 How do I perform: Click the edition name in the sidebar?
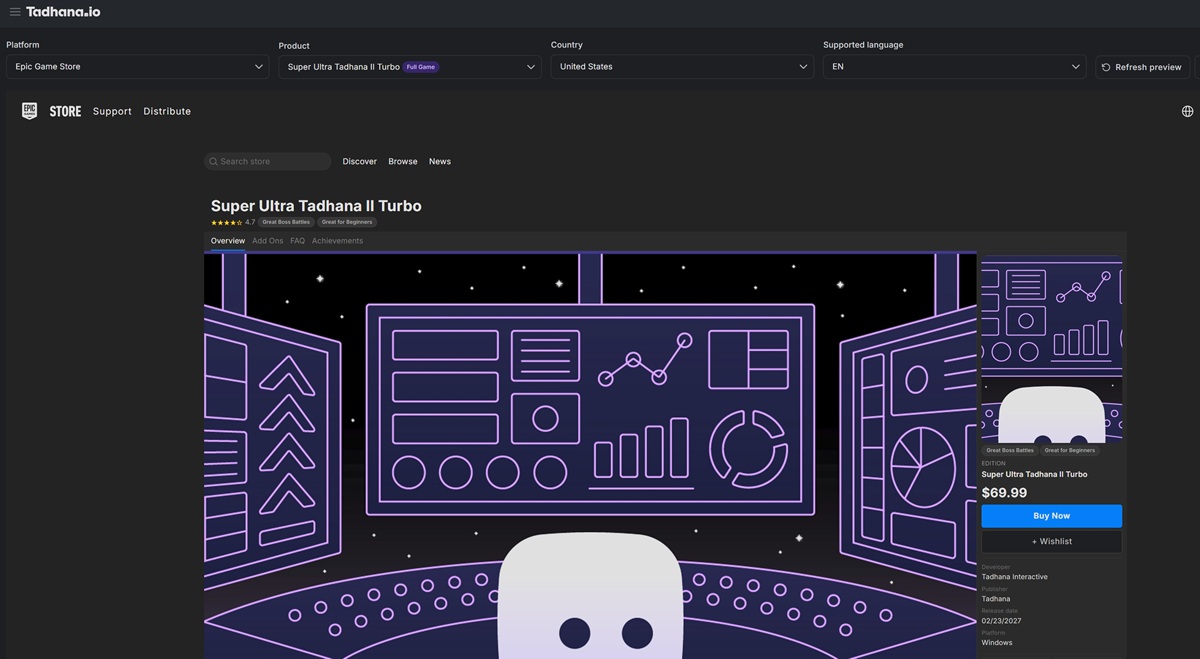click(1034, 474)
